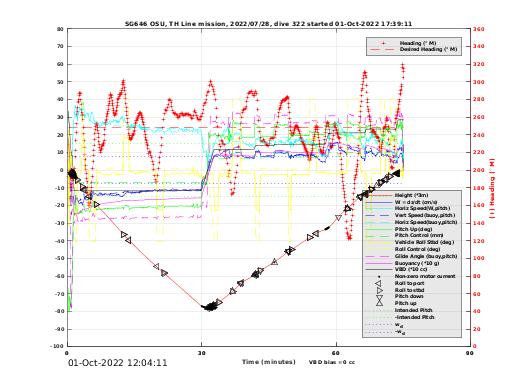Click the red Heading plus marker in legend
520x390 pixels.
(x=384, y=43)
